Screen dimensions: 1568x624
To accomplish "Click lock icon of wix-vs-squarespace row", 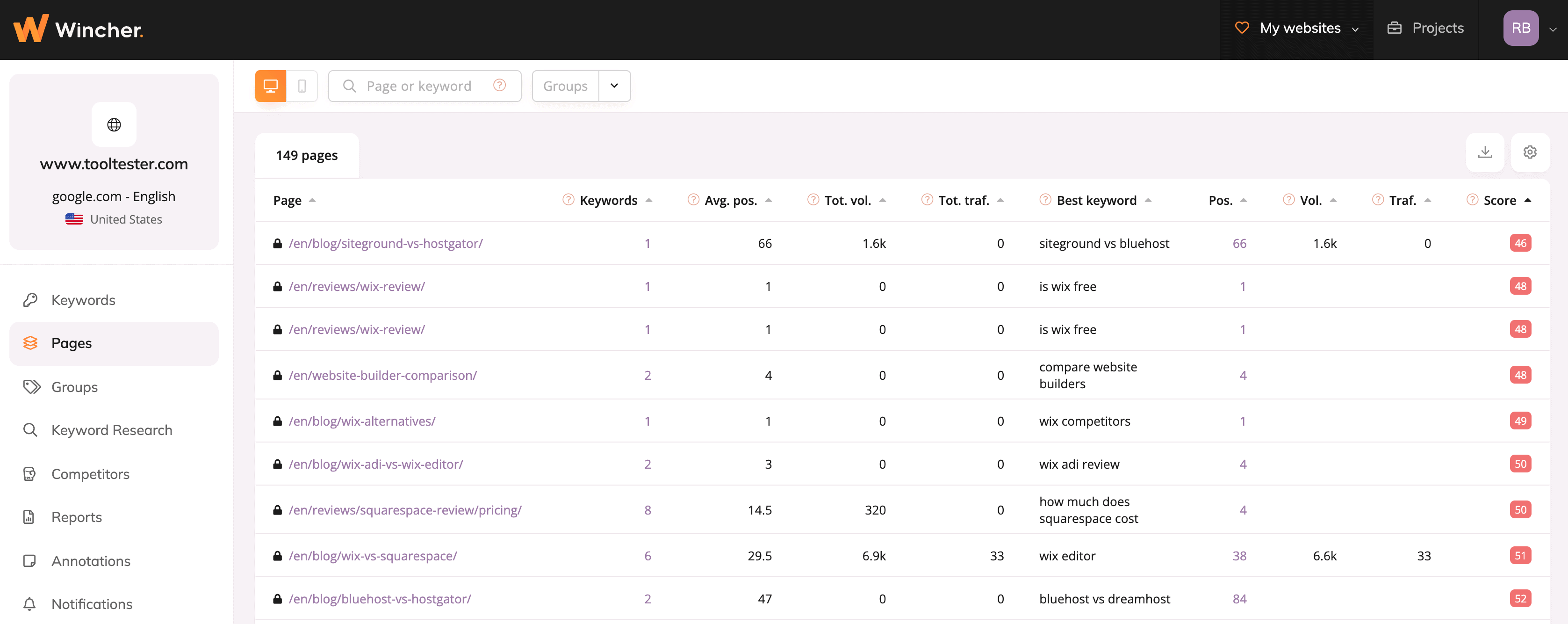I will [x=277, y=556].
